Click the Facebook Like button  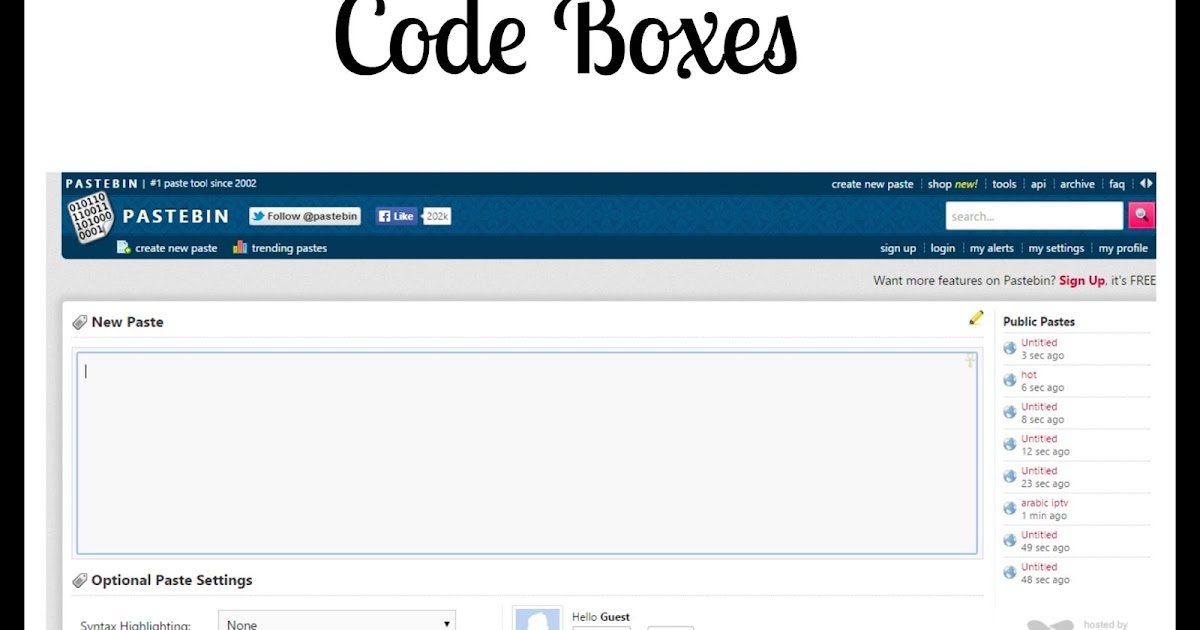396,216
